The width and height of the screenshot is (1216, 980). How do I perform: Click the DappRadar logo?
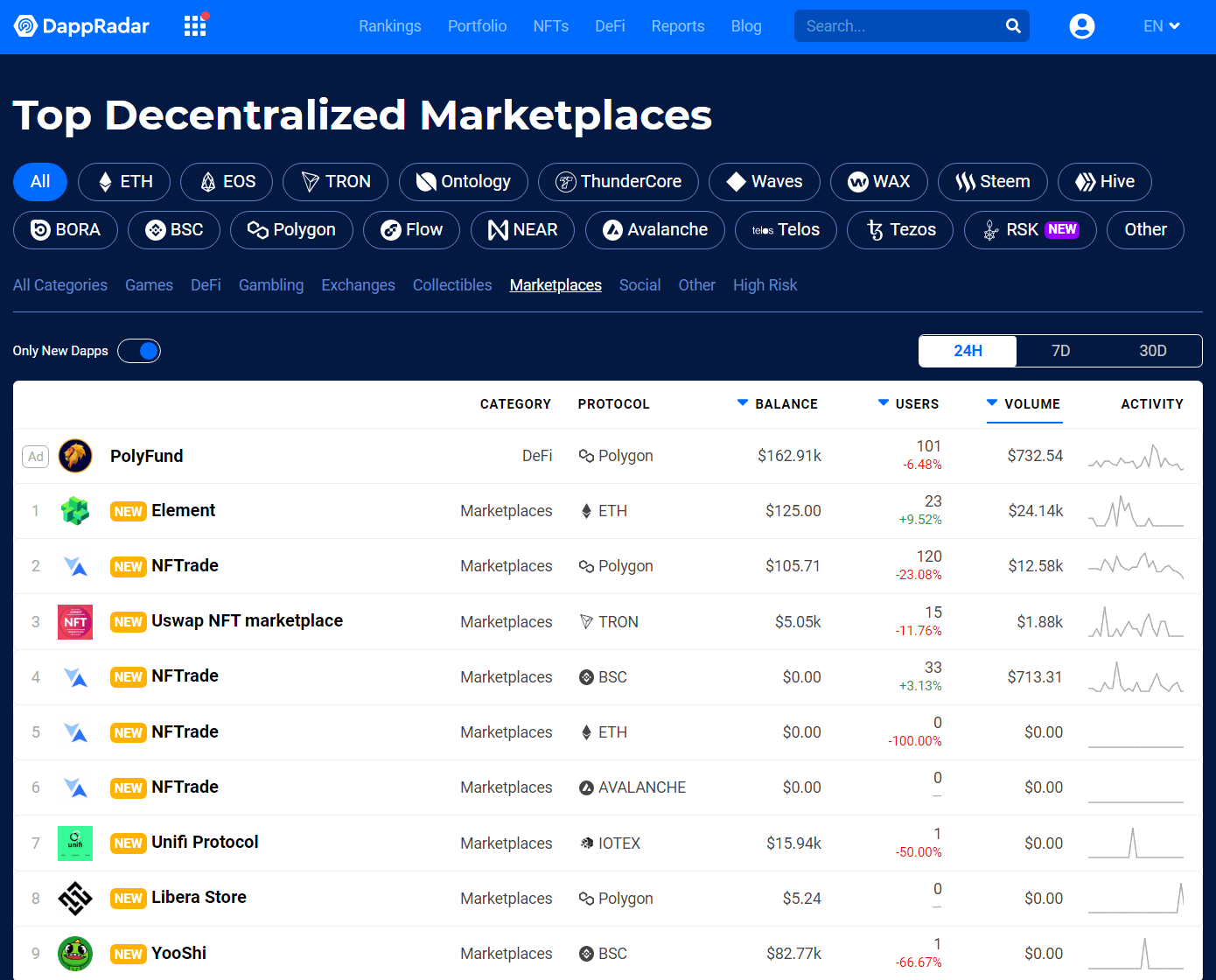click(x=81, y=25)
